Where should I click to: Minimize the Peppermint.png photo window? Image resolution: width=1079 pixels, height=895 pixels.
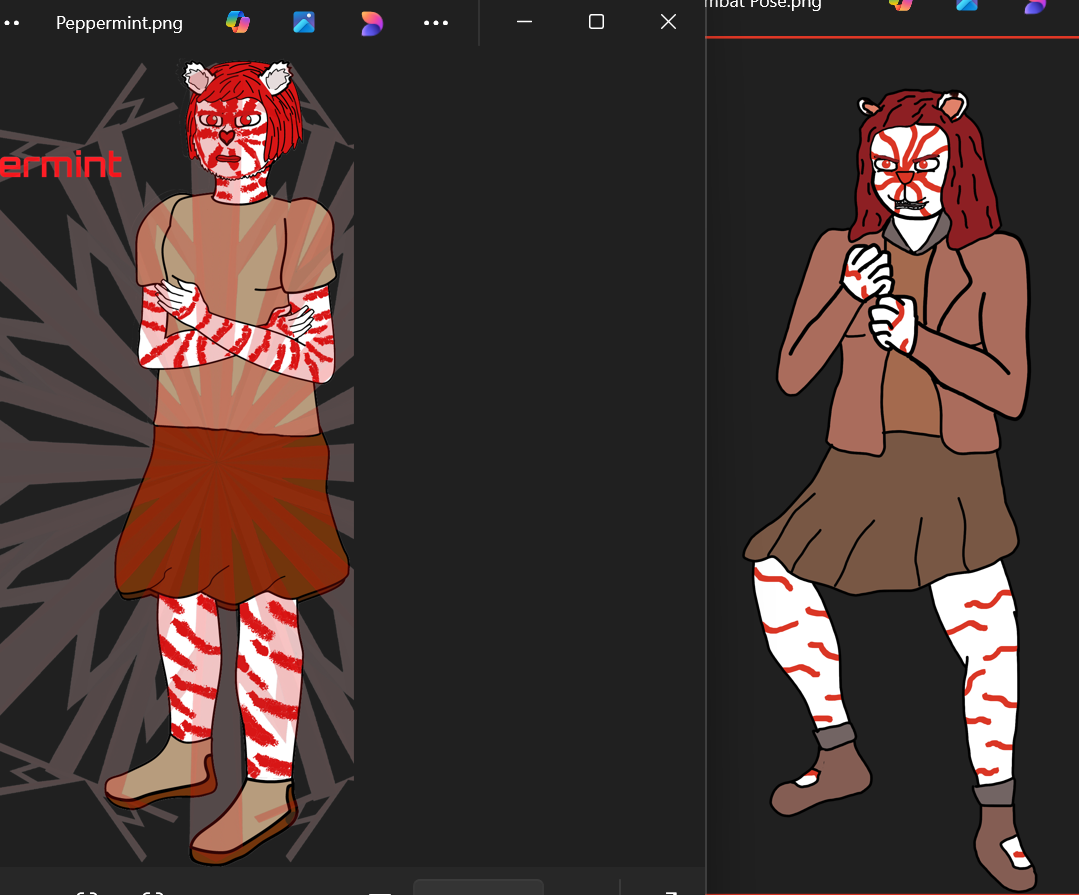pyautogui.click(x=524, y=22)
